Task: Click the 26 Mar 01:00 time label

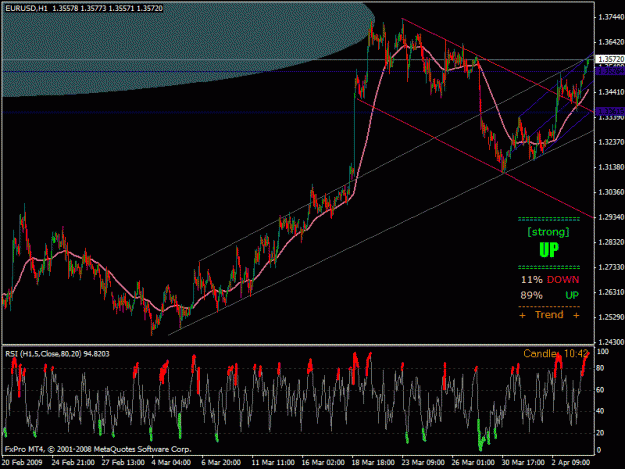Action: click(x=473, y=463)
